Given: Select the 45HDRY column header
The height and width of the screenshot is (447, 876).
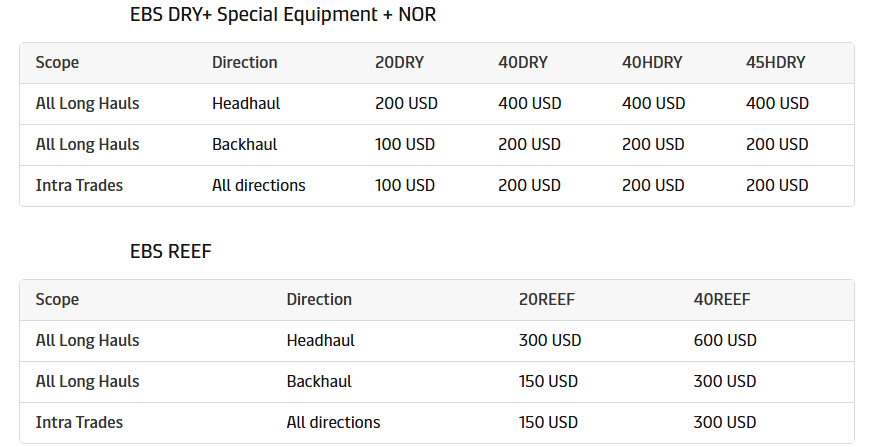Looking at the screenshot, I should 775,62.
